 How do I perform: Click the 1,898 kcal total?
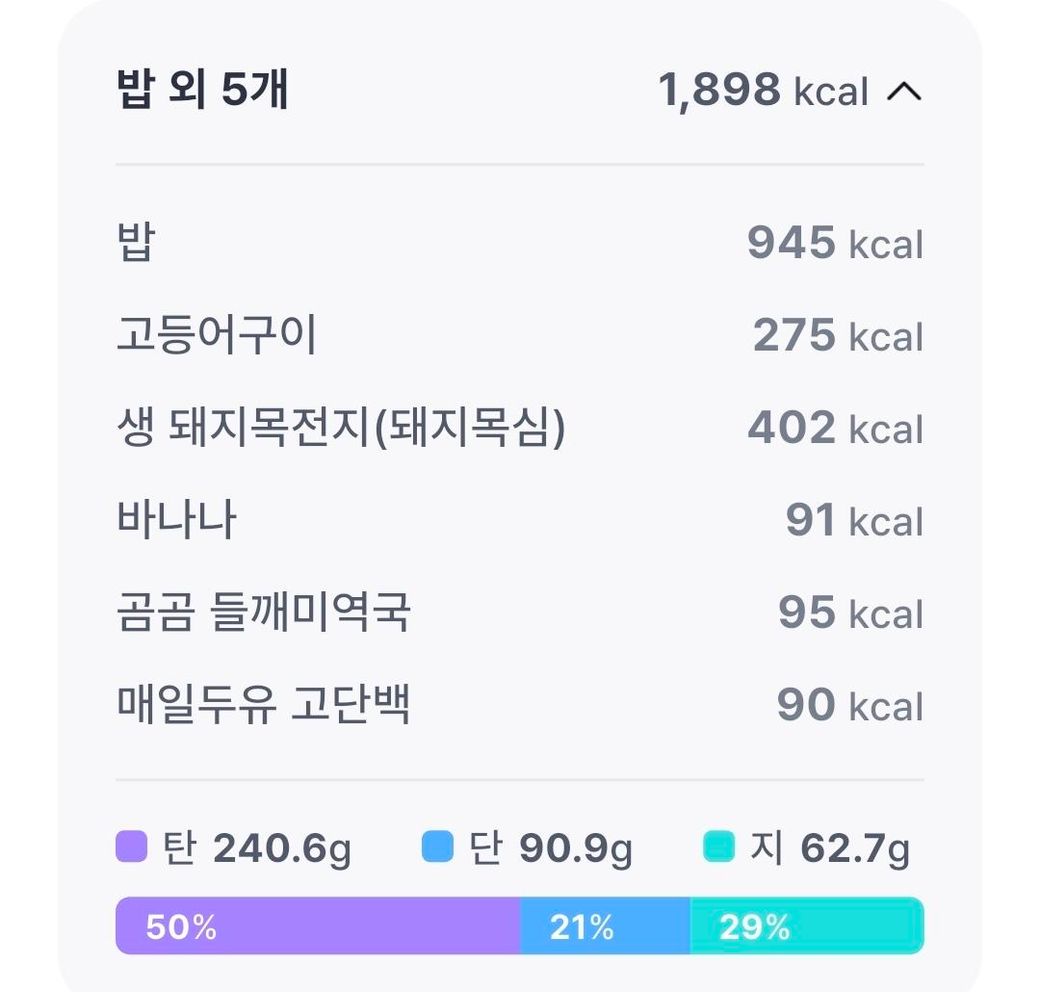click(x=763, y=91)
